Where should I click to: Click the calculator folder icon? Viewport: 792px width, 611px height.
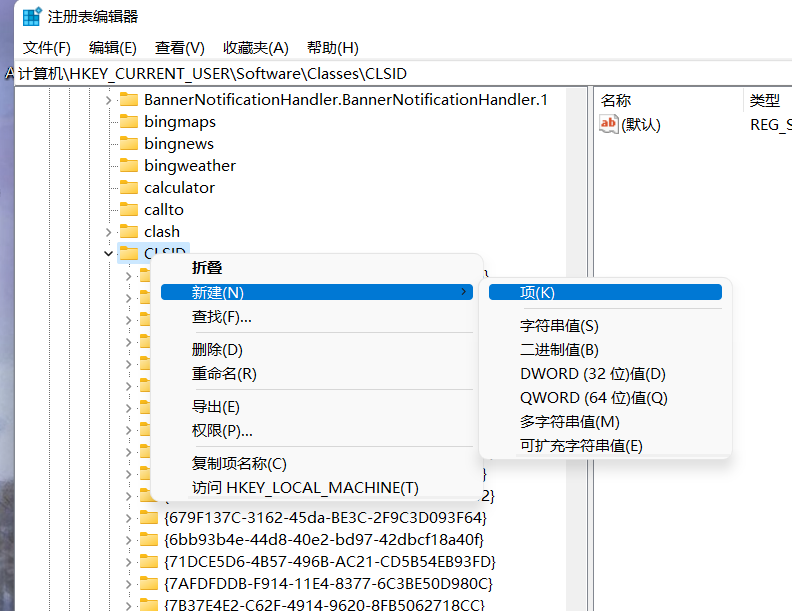pyautogui.click(x=129, y=187)
